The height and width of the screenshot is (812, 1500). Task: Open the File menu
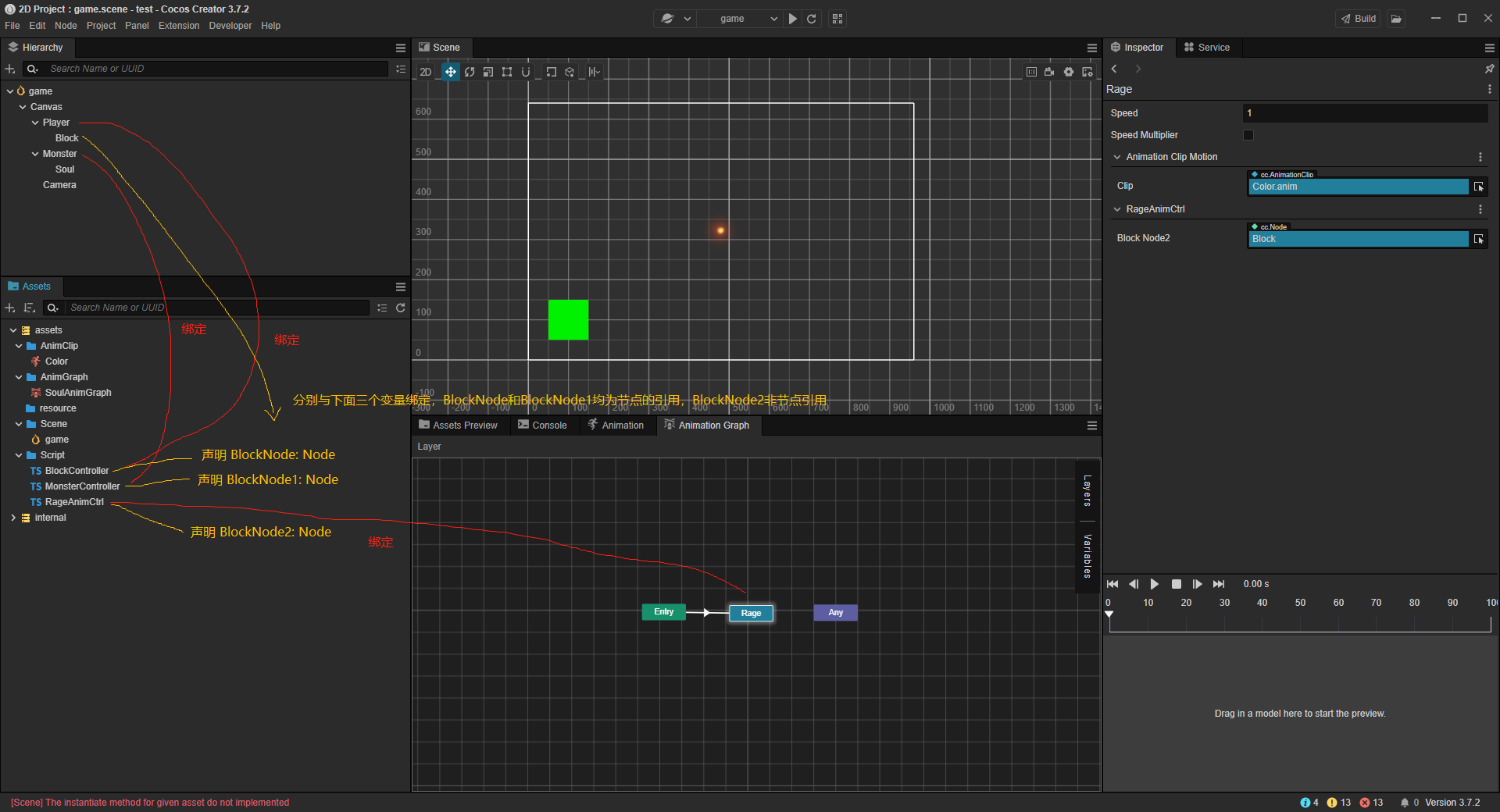click(x=12, y=26)
